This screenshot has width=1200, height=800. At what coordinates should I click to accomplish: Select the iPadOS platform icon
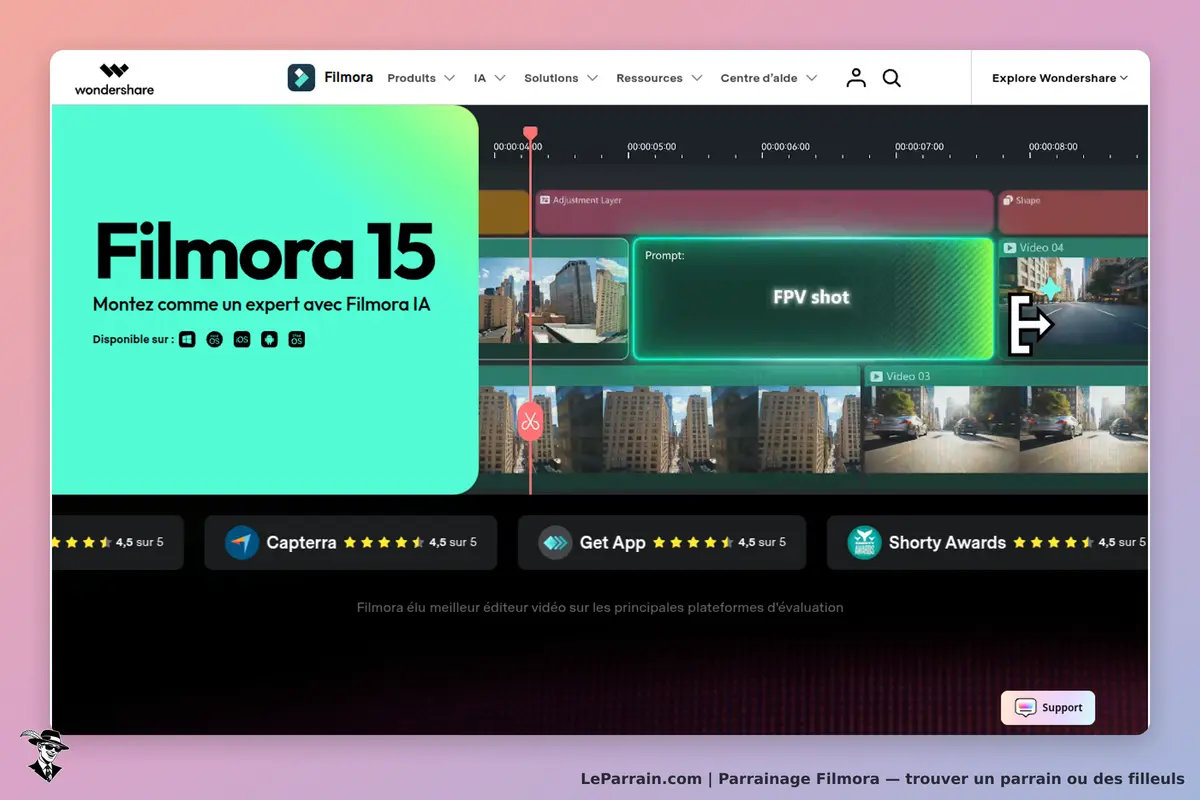click(x=296, y=340)
